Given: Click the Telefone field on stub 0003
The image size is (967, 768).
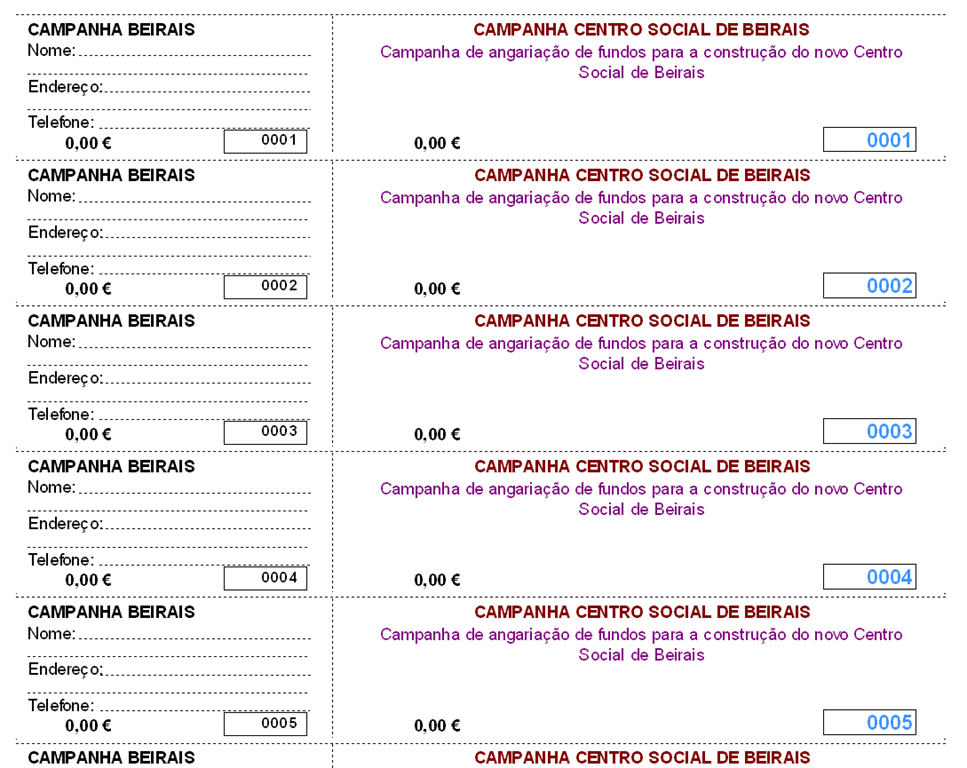Looking at the screenshot, I should 203,414.
